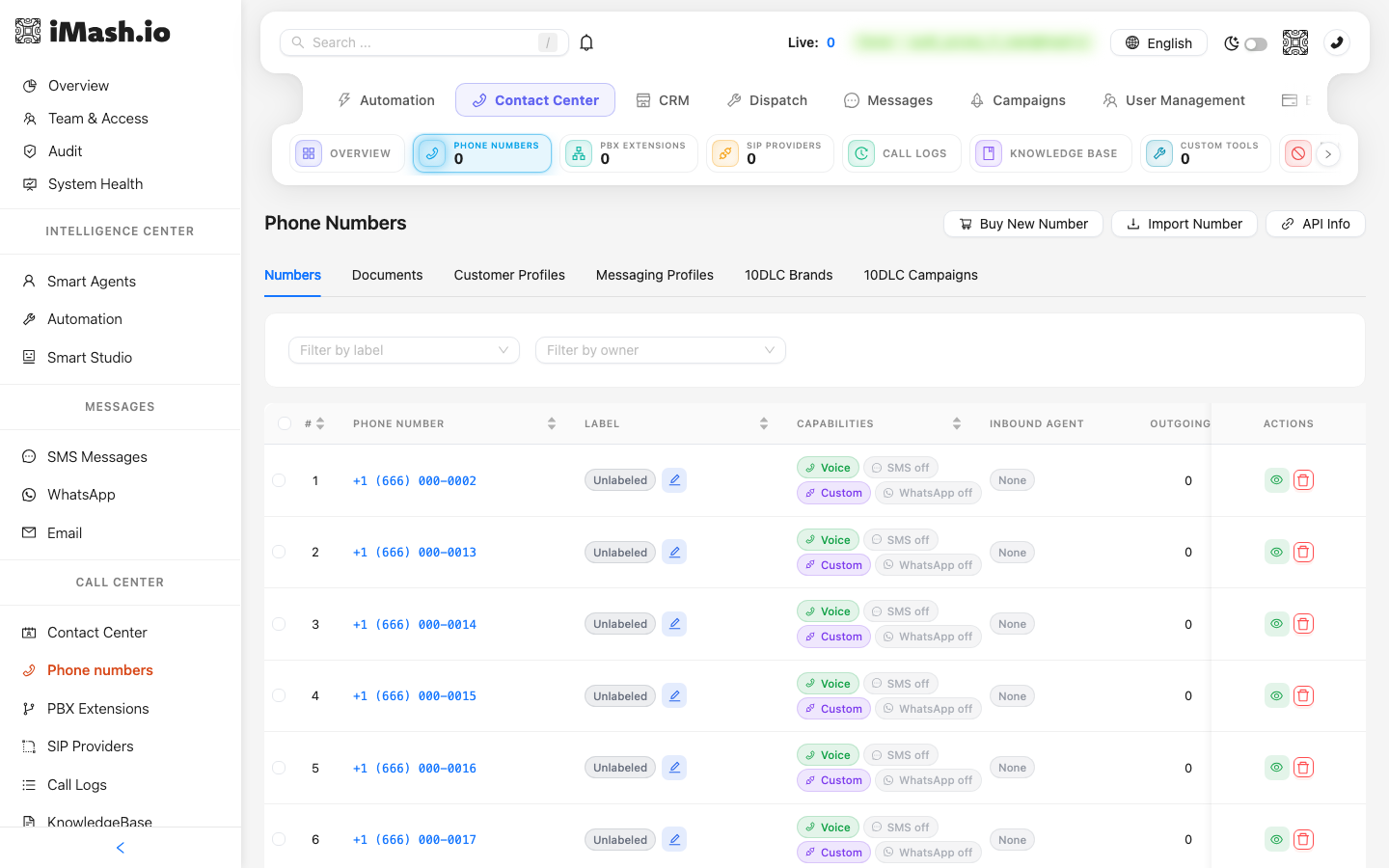1389x868 pixels.
Task: Sort by Phone Number column
Action: click(552, 423)
